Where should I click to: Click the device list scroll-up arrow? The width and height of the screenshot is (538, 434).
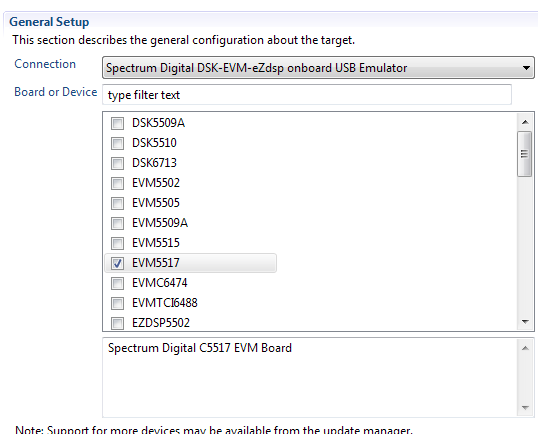click(x=525, y=122)
